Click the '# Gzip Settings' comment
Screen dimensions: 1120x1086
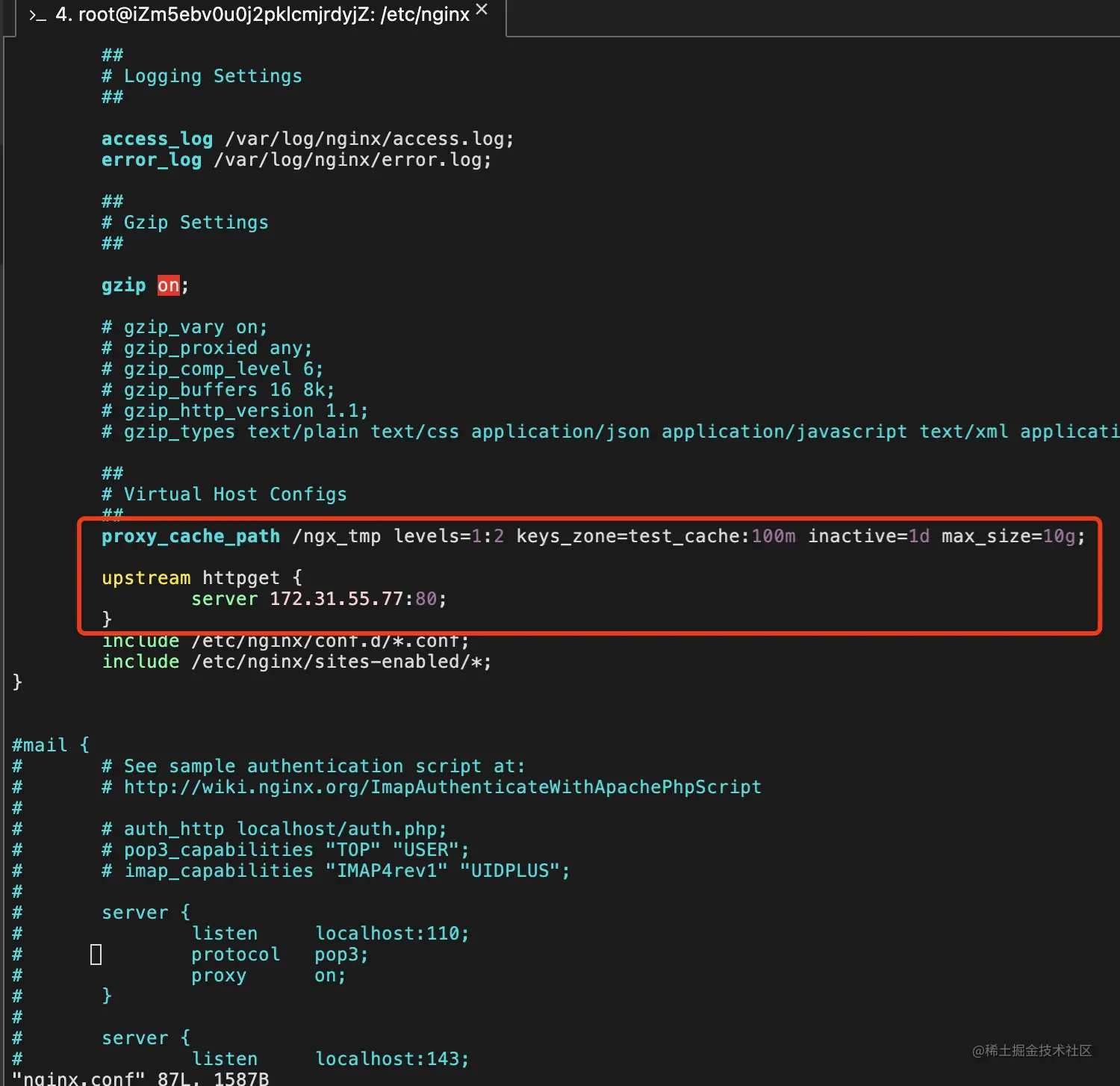click(x=185, y=223)
